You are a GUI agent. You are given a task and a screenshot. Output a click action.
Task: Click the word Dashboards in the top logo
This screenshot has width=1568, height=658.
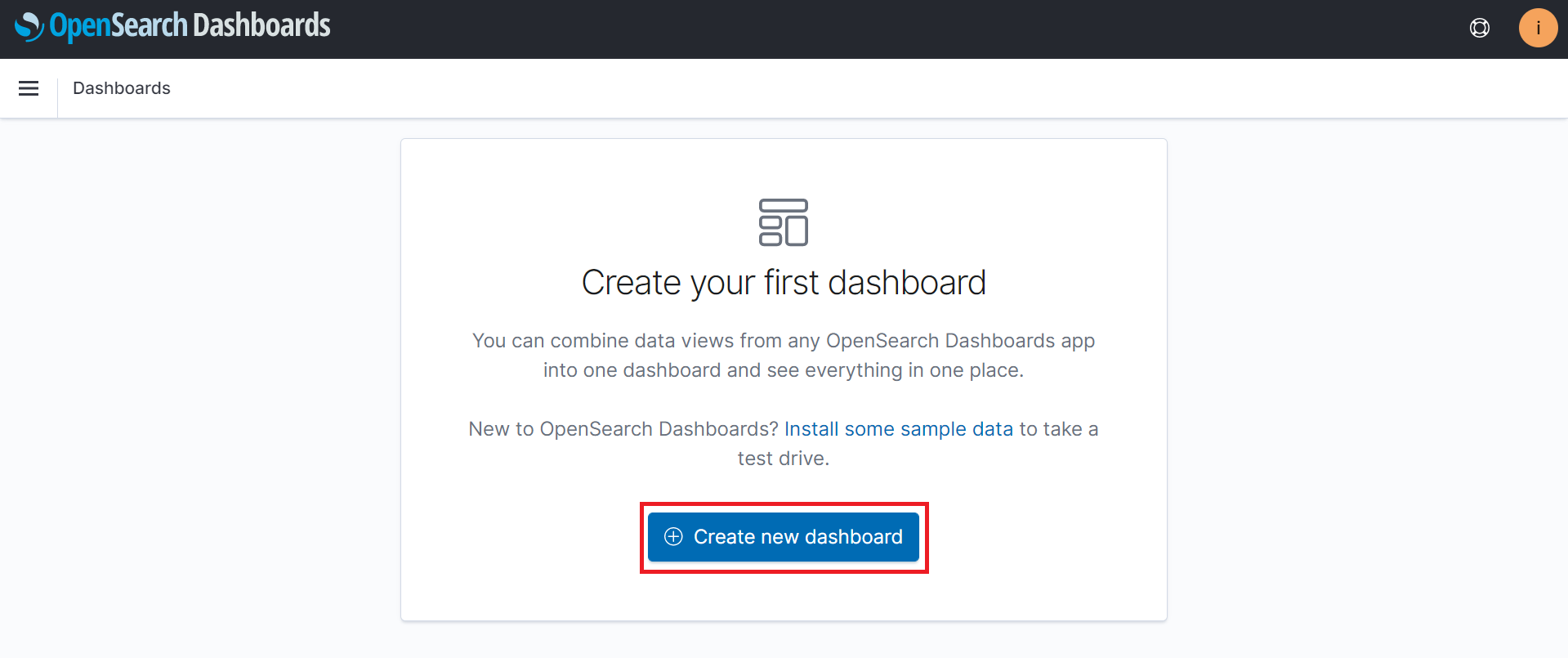pyautogui.click(x=261, y=25)
